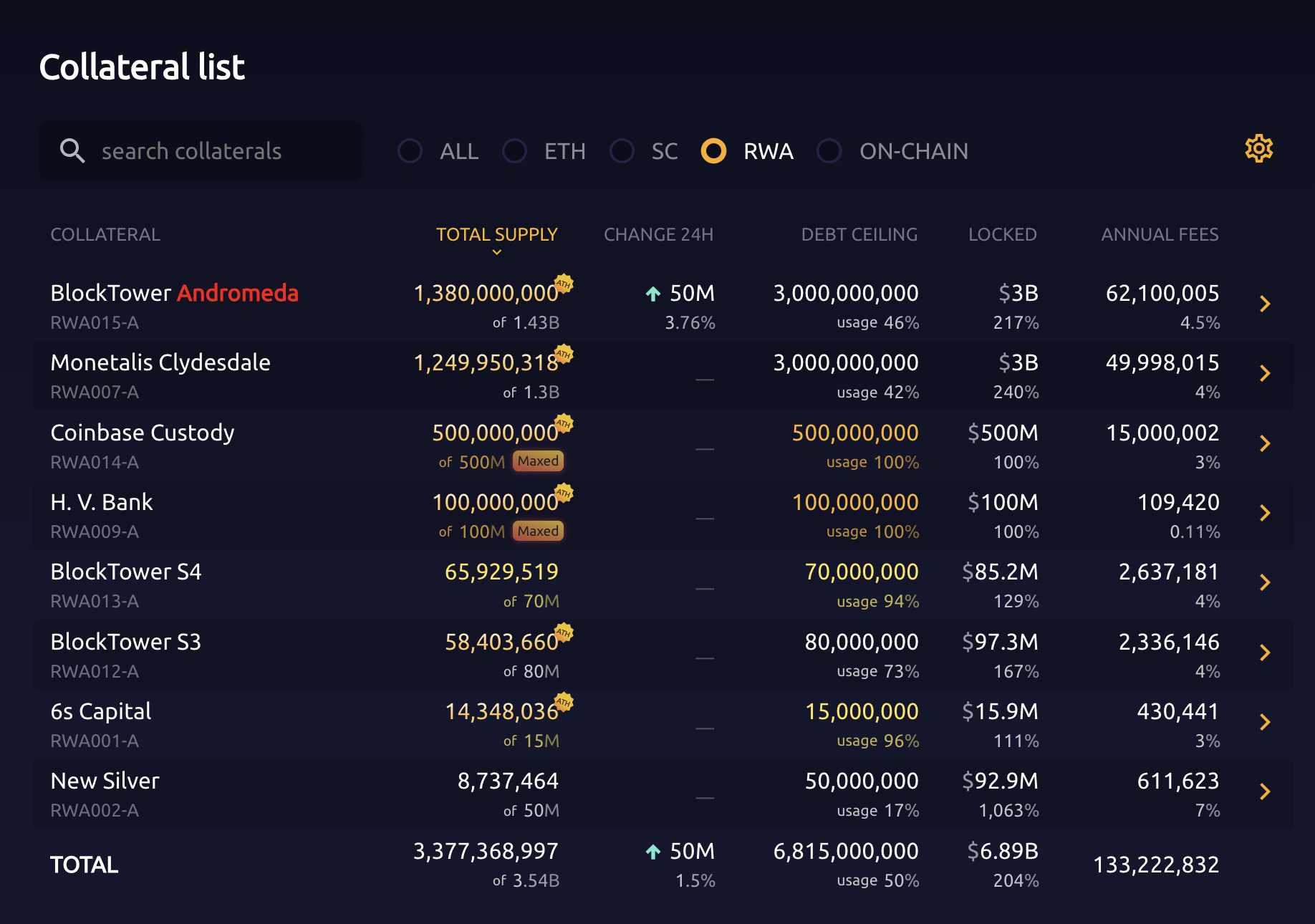1315x924 pixels.
Task: Select the ETH filter radio button
Action: tap(515, 151)
